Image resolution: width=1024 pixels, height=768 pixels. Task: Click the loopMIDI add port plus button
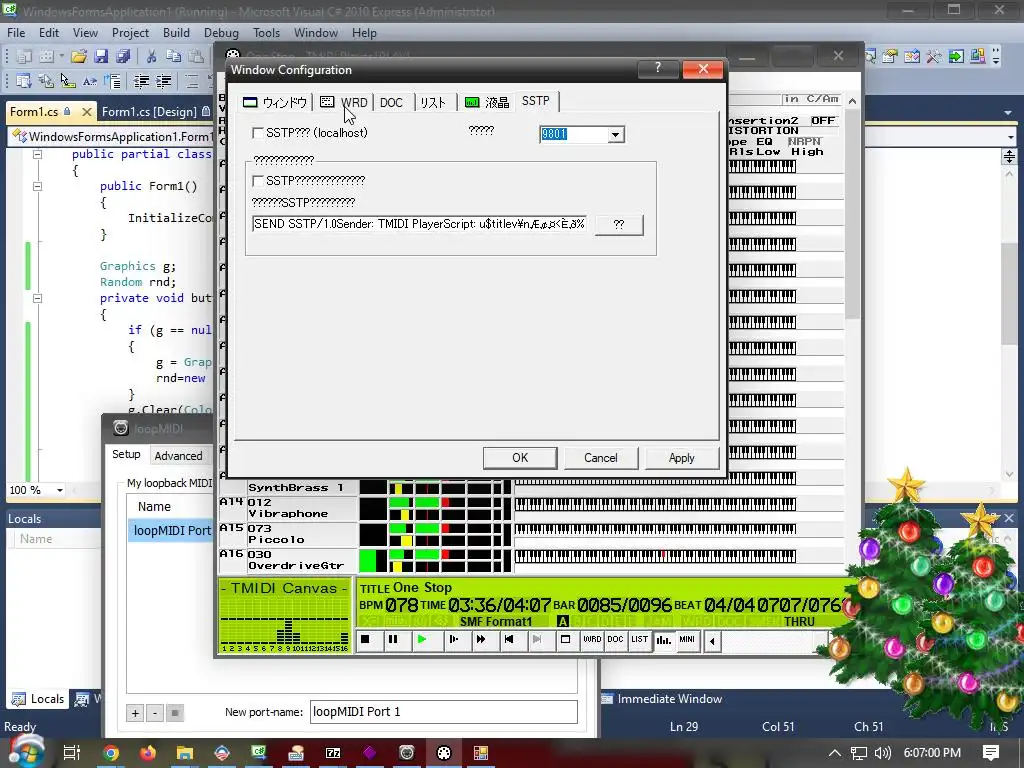pyautogui.click(x=135, y=713)
